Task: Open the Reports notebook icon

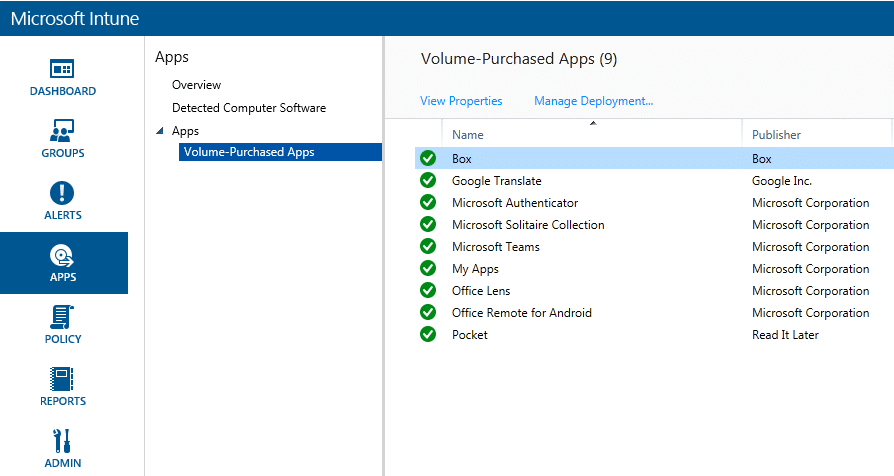Action: point(62,379)
